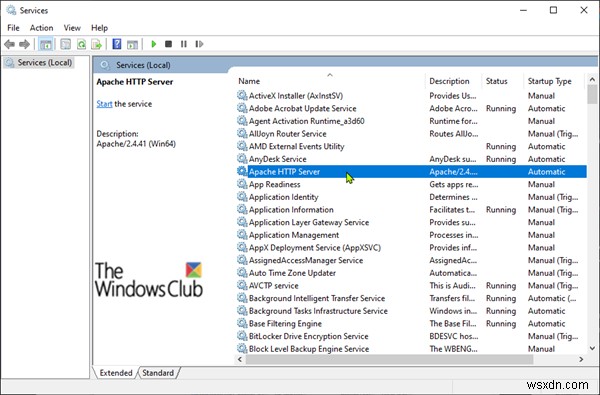Click the gear icon of BitLocker Drive Encryption Service
600x395 pixels.
242,336
